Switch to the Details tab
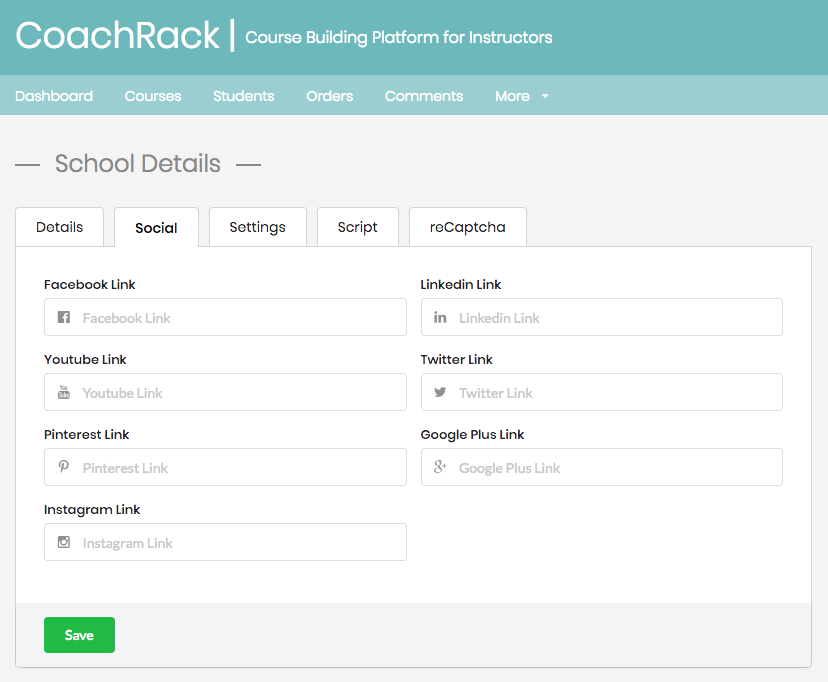The height and width of the screenshot is (682, 828). 60,227
